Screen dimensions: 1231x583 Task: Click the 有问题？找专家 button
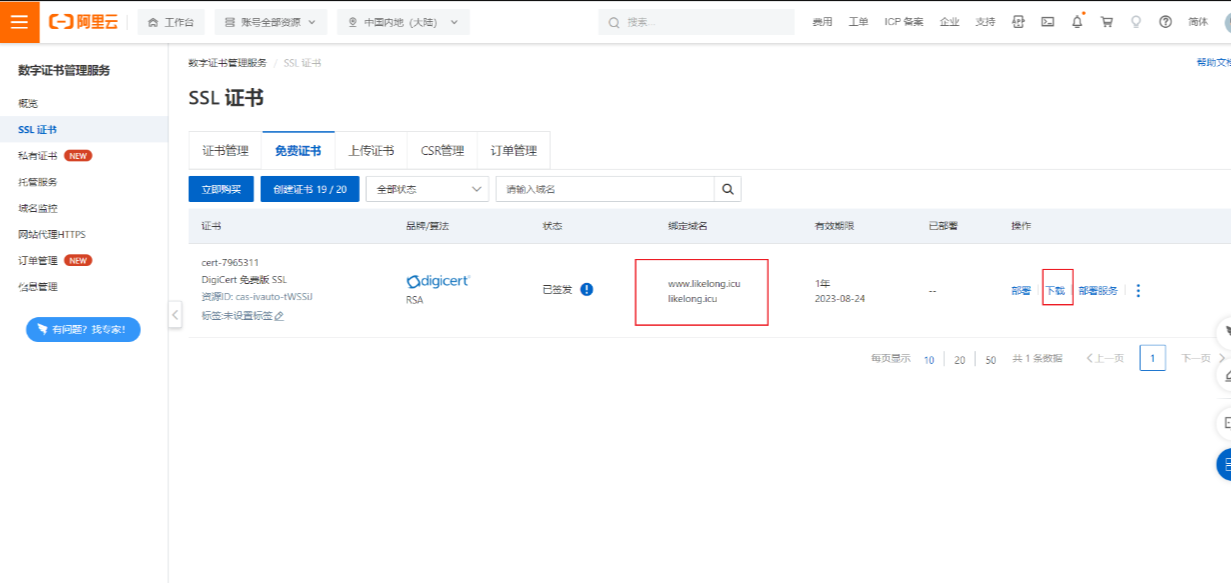(83, 329)
